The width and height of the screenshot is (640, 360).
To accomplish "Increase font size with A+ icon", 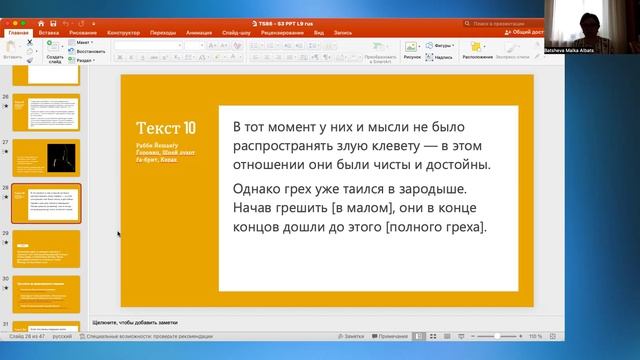I will pos(212,46).
